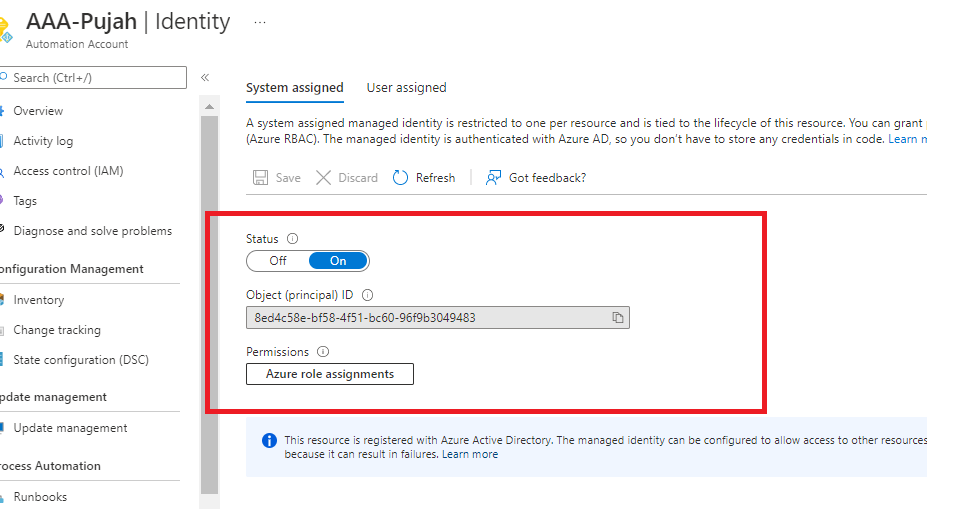The width and height of the screenshot is (961, 526).
Task: Turn system assigned identity Off
Action: tap(278, 261)
